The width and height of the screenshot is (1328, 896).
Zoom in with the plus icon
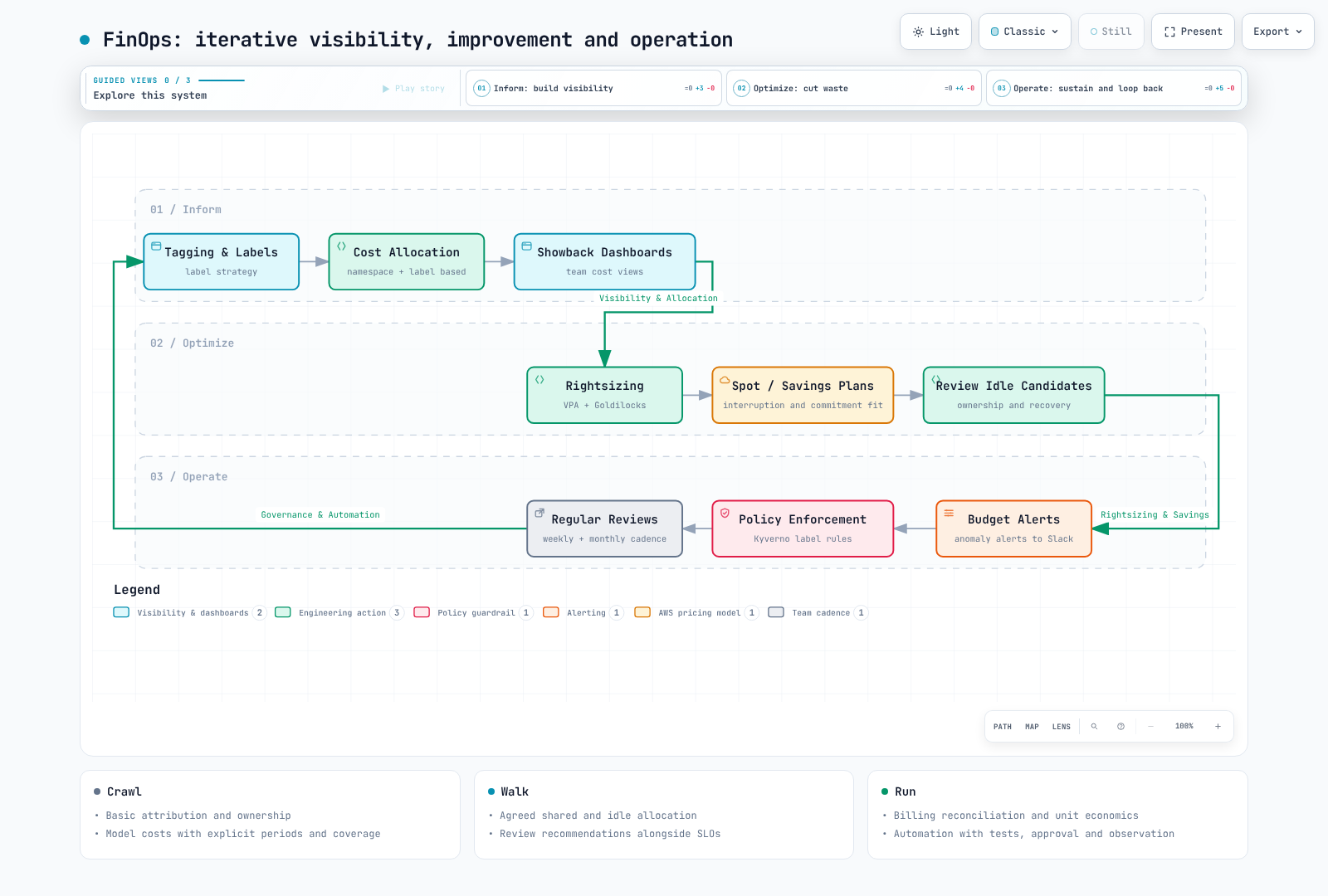[1218, 727]
